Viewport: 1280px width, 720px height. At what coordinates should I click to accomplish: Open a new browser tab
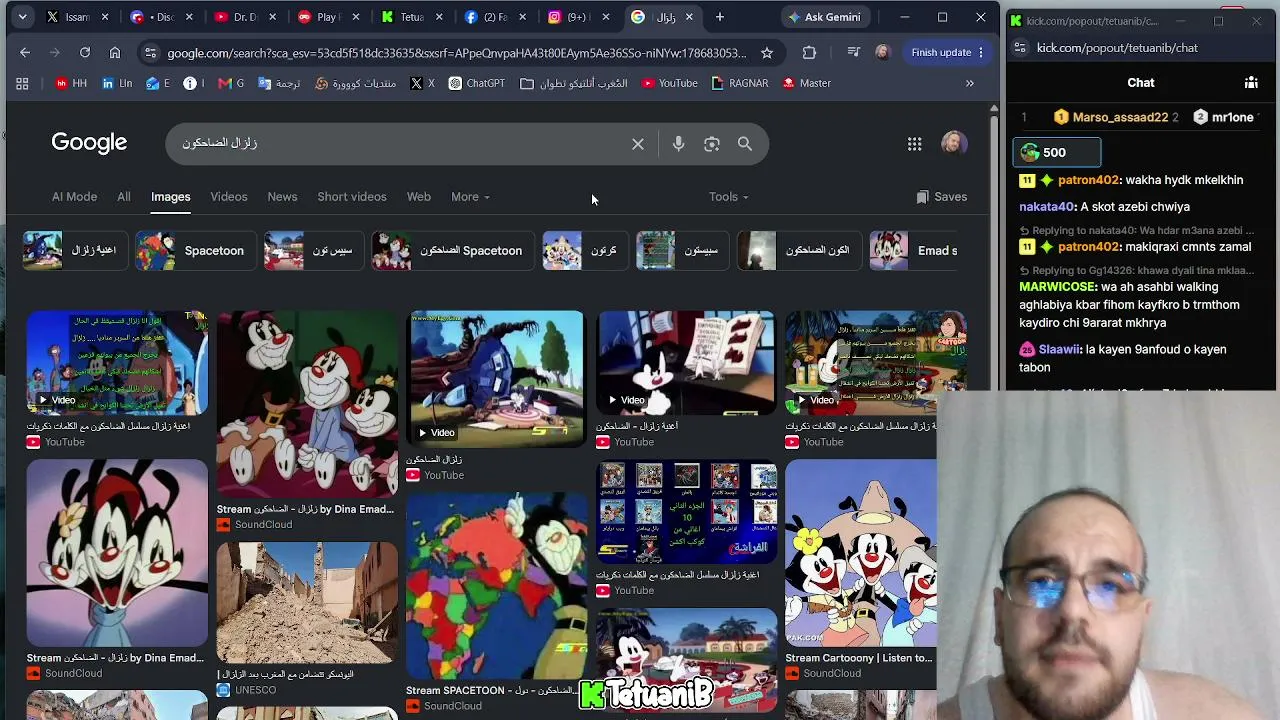719,17
